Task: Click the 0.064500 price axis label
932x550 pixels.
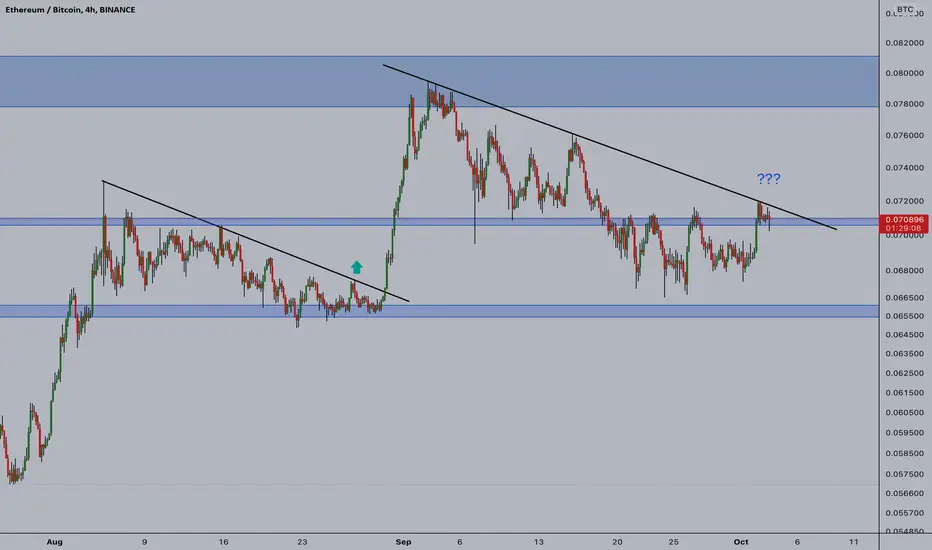Action: coord(905,335)
